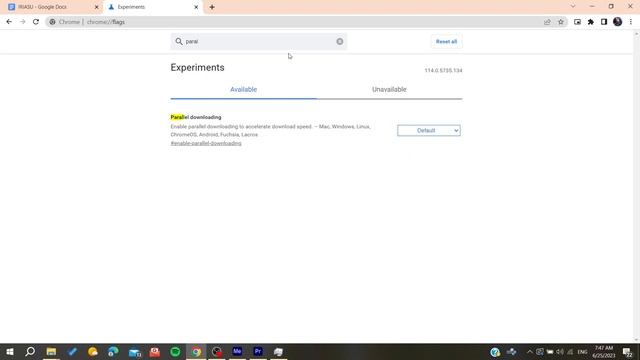The height and width of the screenshot is (360, 640).
Task: Open the weather taskbar icon
Action: (x=93, y=351)
